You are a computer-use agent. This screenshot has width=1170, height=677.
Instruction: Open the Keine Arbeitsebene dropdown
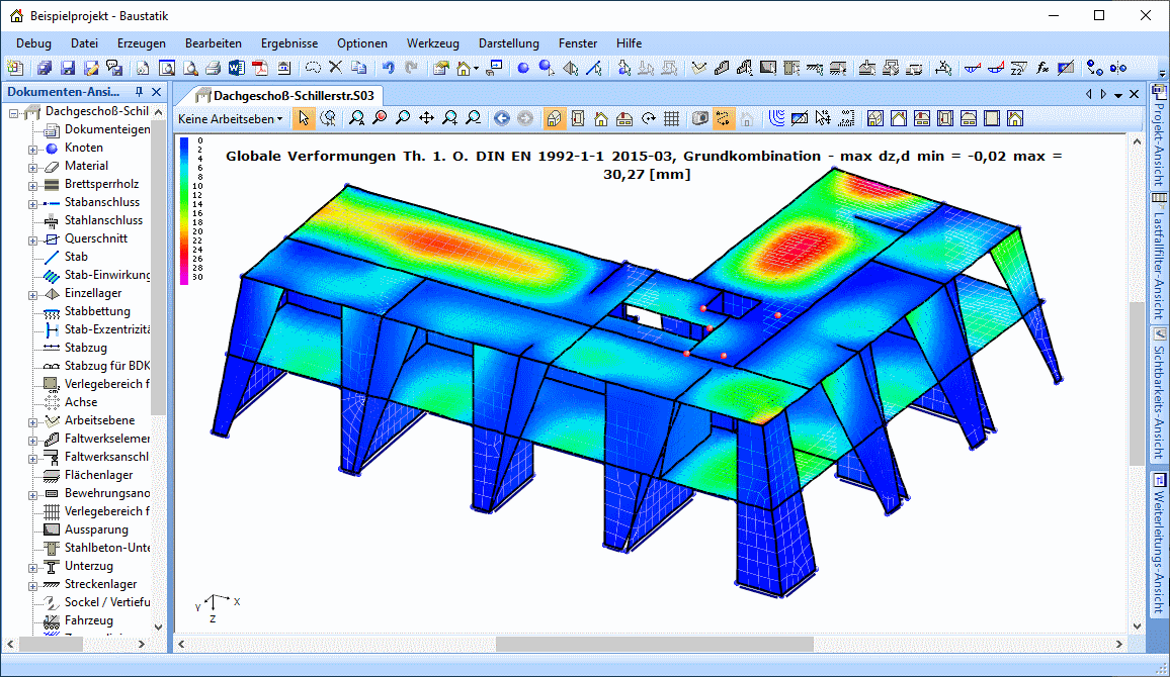click(230, 118)
